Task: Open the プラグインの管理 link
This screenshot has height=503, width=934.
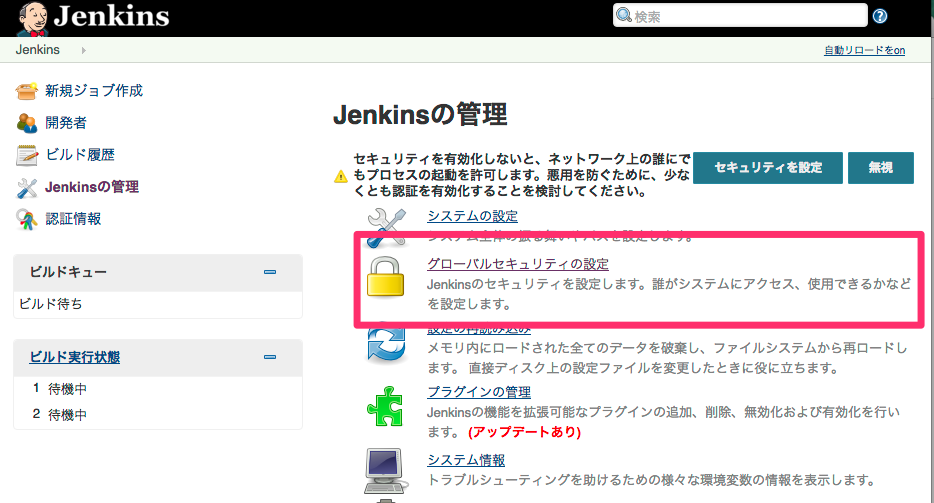Action: pos(479,392)
